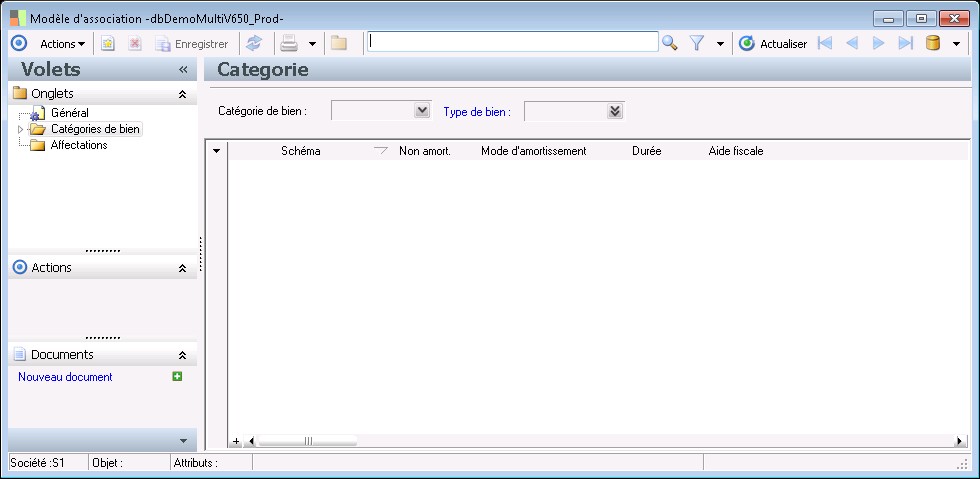This screenshot has height=479, width=980.
Task: Open the grid options arrow at top-left
Action: (216, 151)
